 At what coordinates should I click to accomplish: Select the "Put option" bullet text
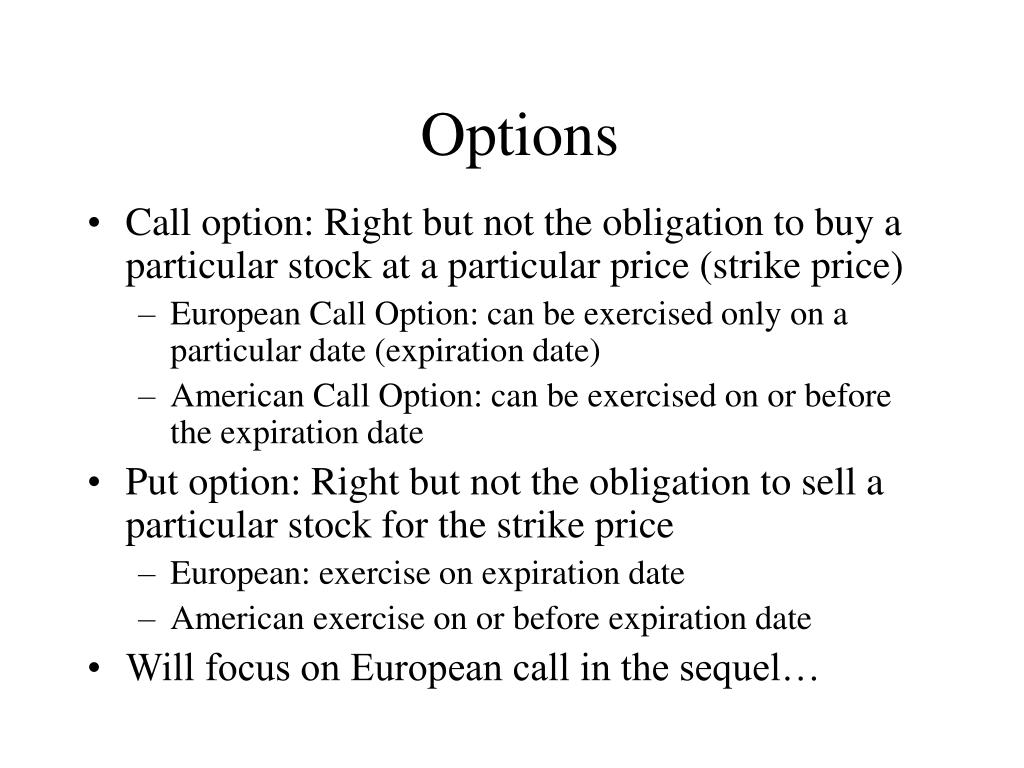point(504,504)
